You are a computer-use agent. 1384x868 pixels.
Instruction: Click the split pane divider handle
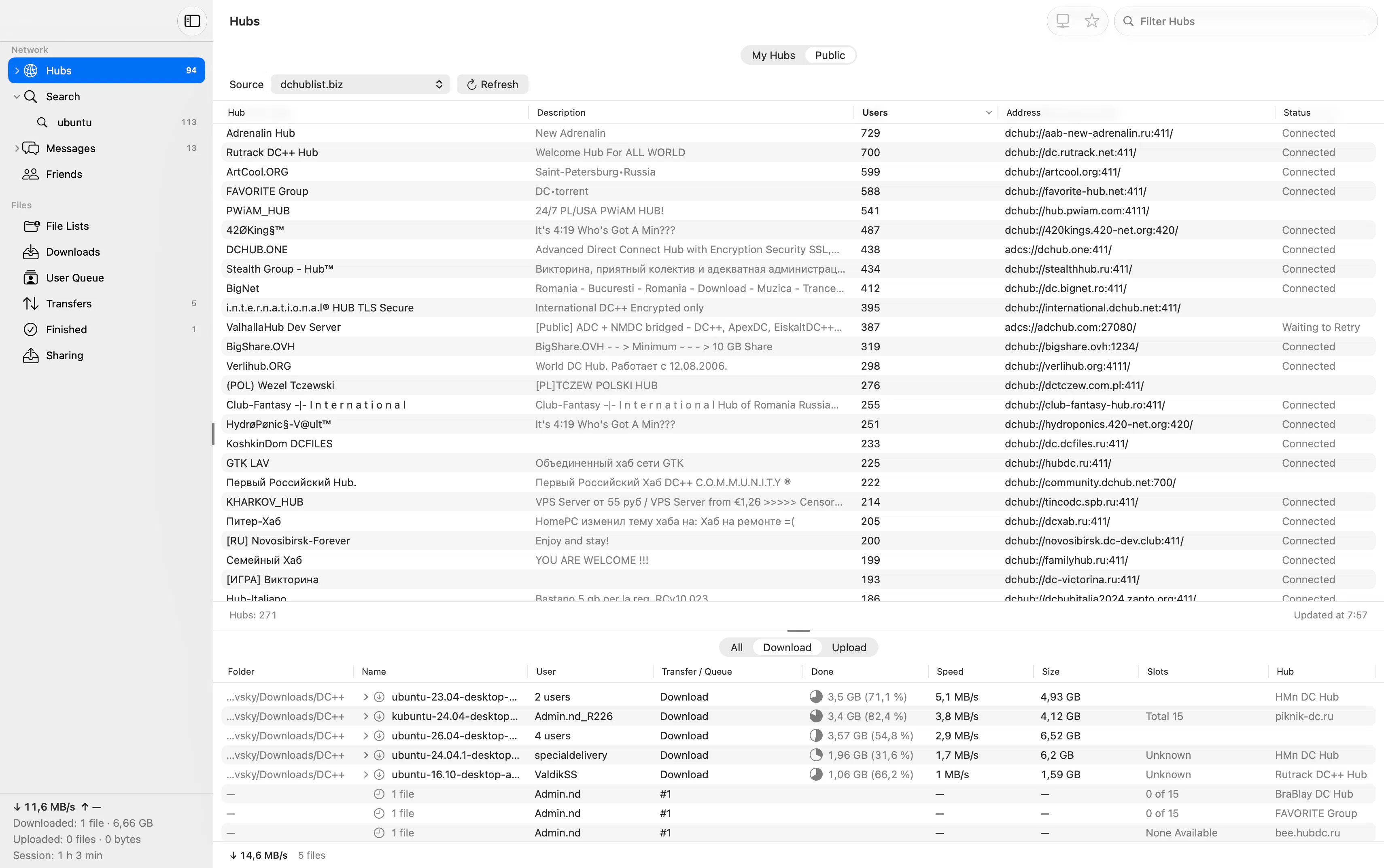tap(798, 631)
